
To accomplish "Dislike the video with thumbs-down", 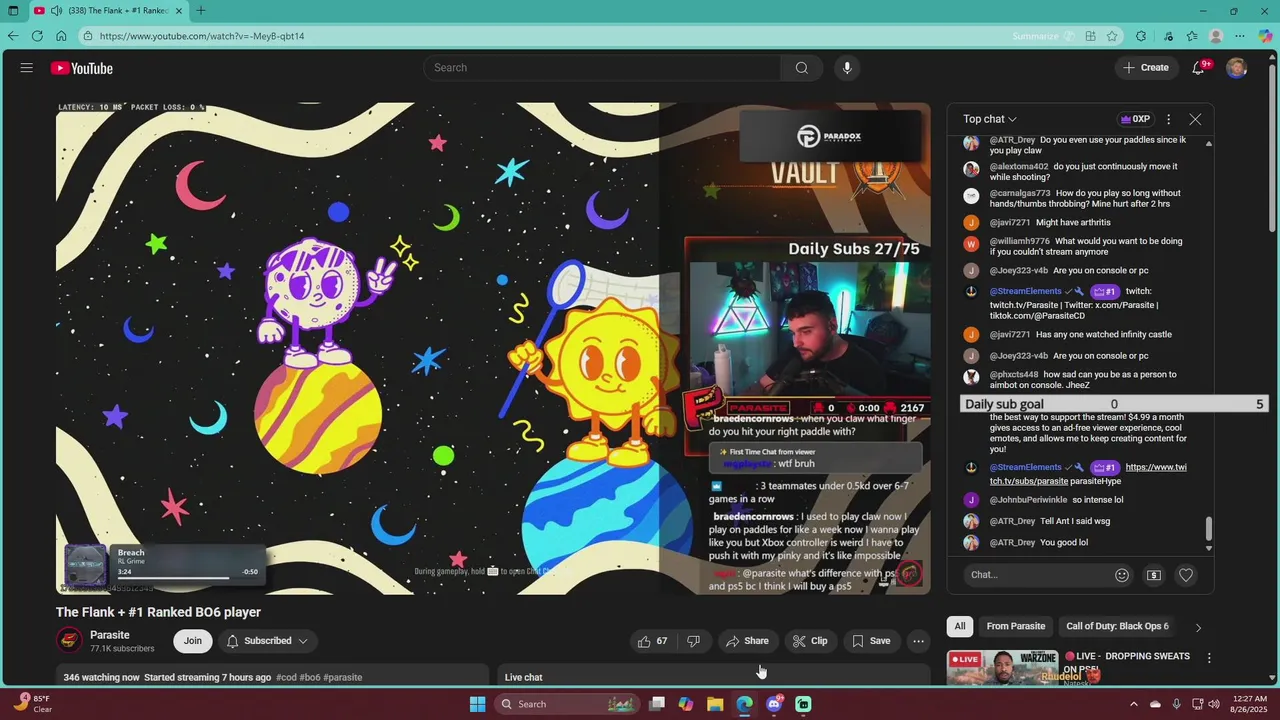I will point(694,641).
